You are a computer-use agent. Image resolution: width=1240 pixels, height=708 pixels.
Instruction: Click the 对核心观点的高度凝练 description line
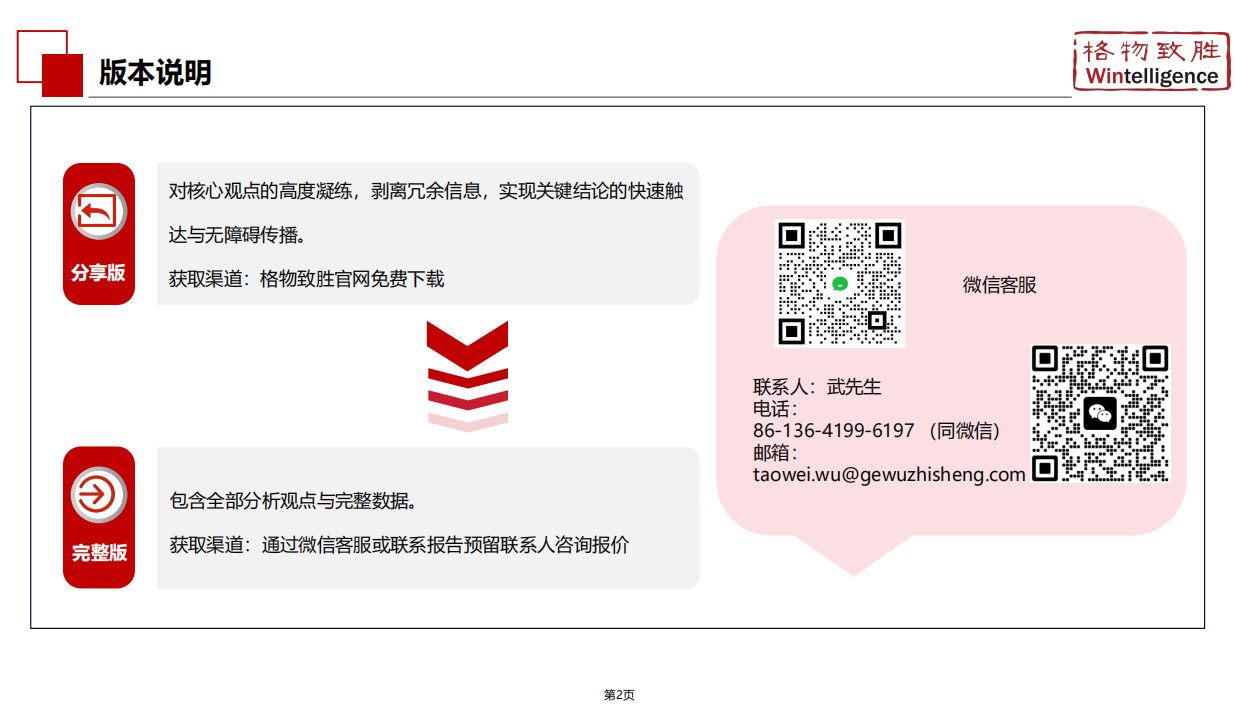coord(426,191)
